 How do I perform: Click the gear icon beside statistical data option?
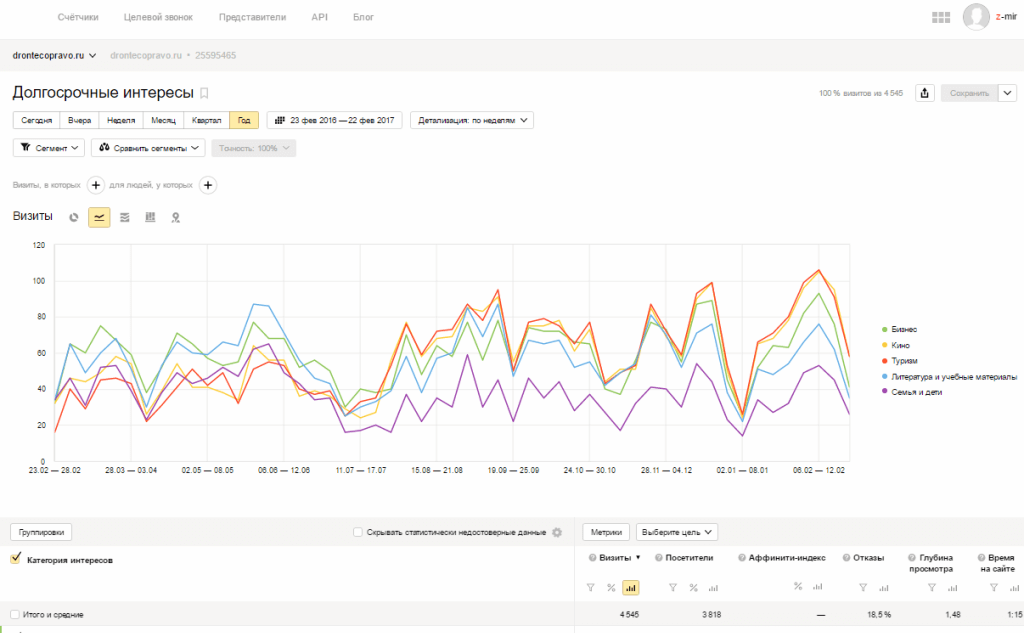557,533
